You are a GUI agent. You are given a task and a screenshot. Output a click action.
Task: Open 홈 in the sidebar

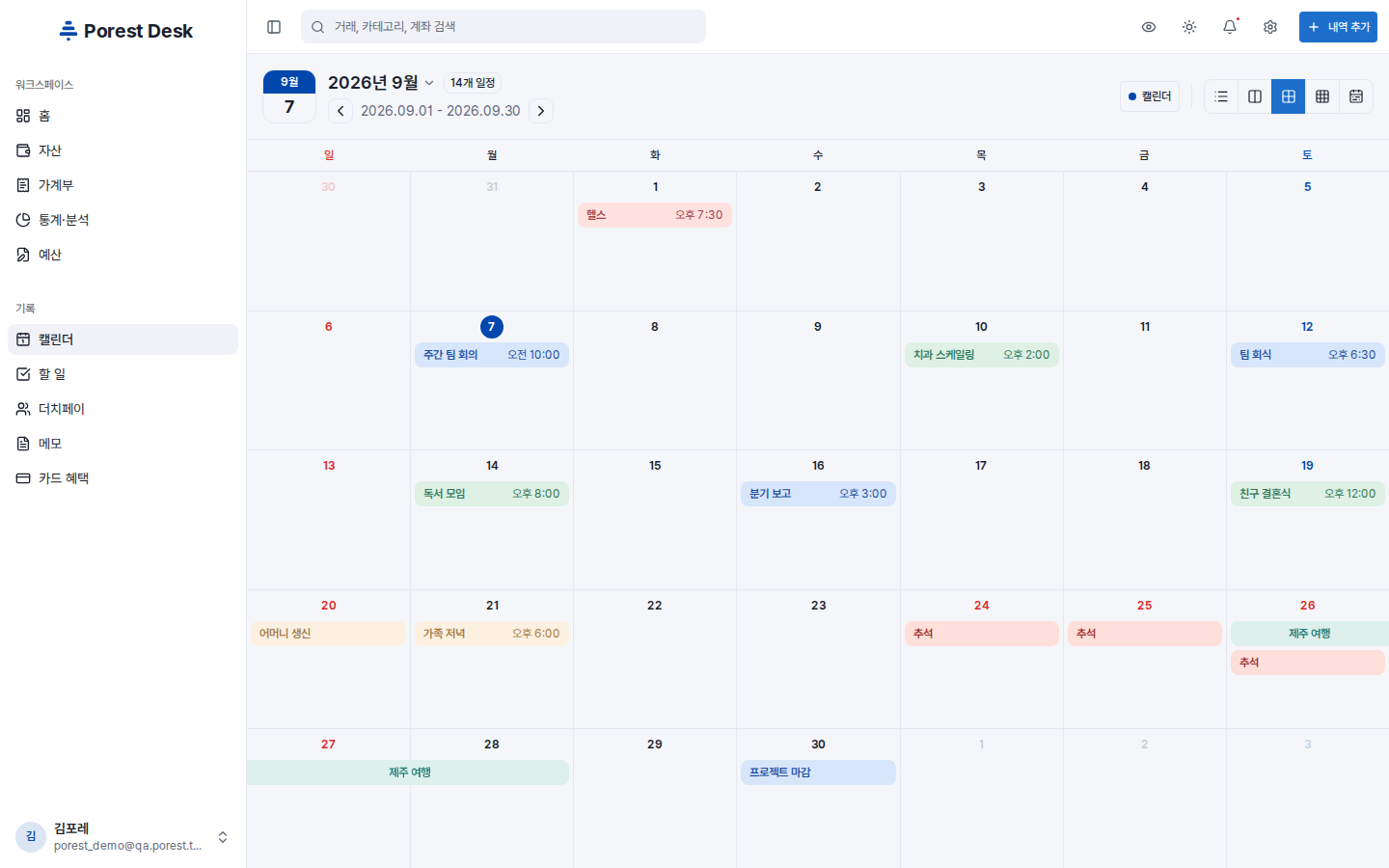[x=123, y=116]
